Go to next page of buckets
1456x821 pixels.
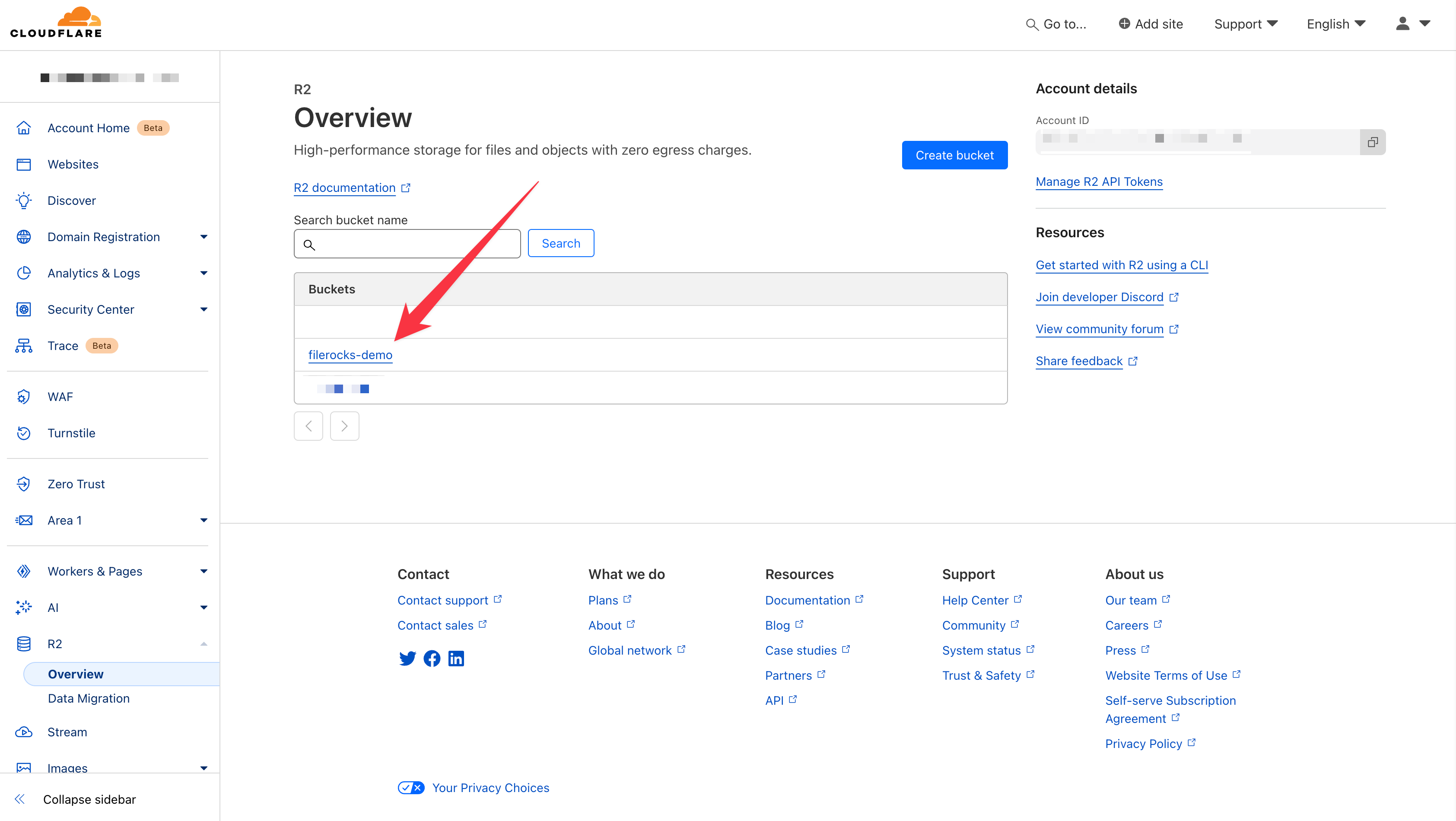pyautogui.click(x=345, y=426)
